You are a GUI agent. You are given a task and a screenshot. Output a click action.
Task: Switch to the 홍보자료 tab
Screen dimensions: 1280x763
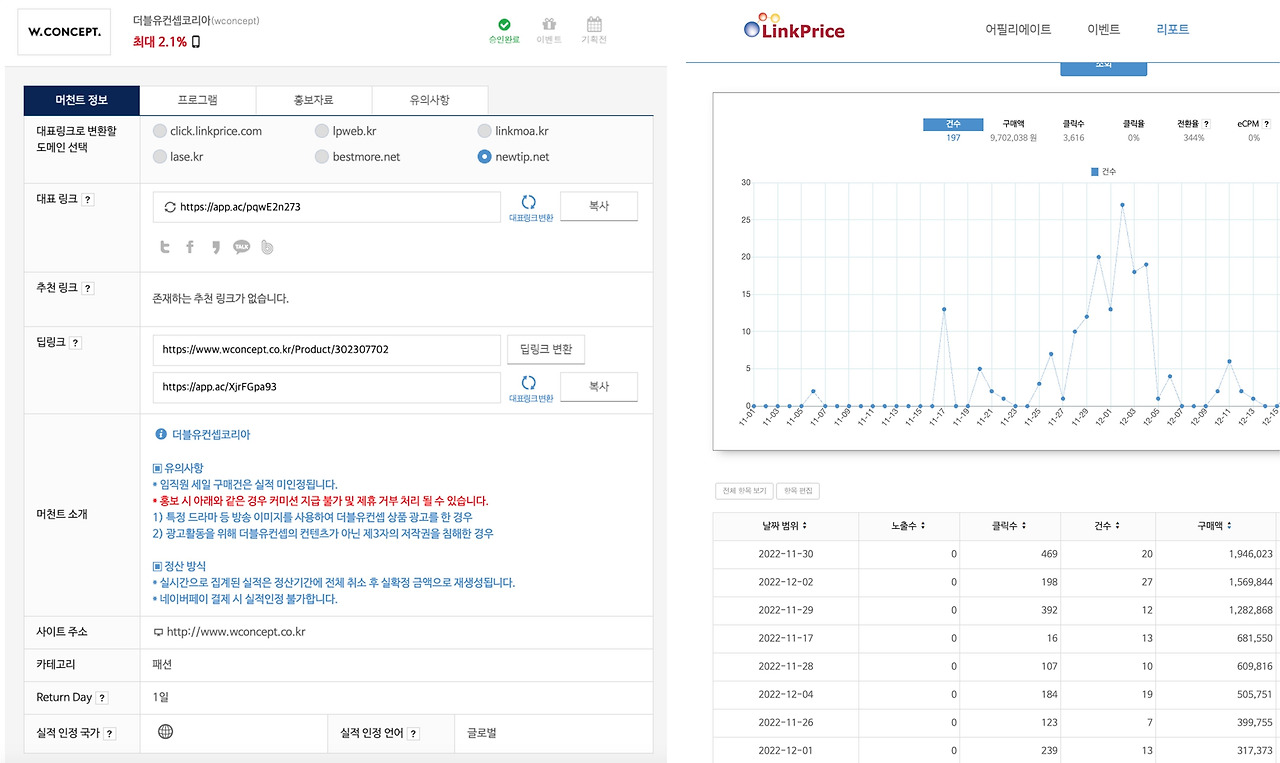pos(314,100)
